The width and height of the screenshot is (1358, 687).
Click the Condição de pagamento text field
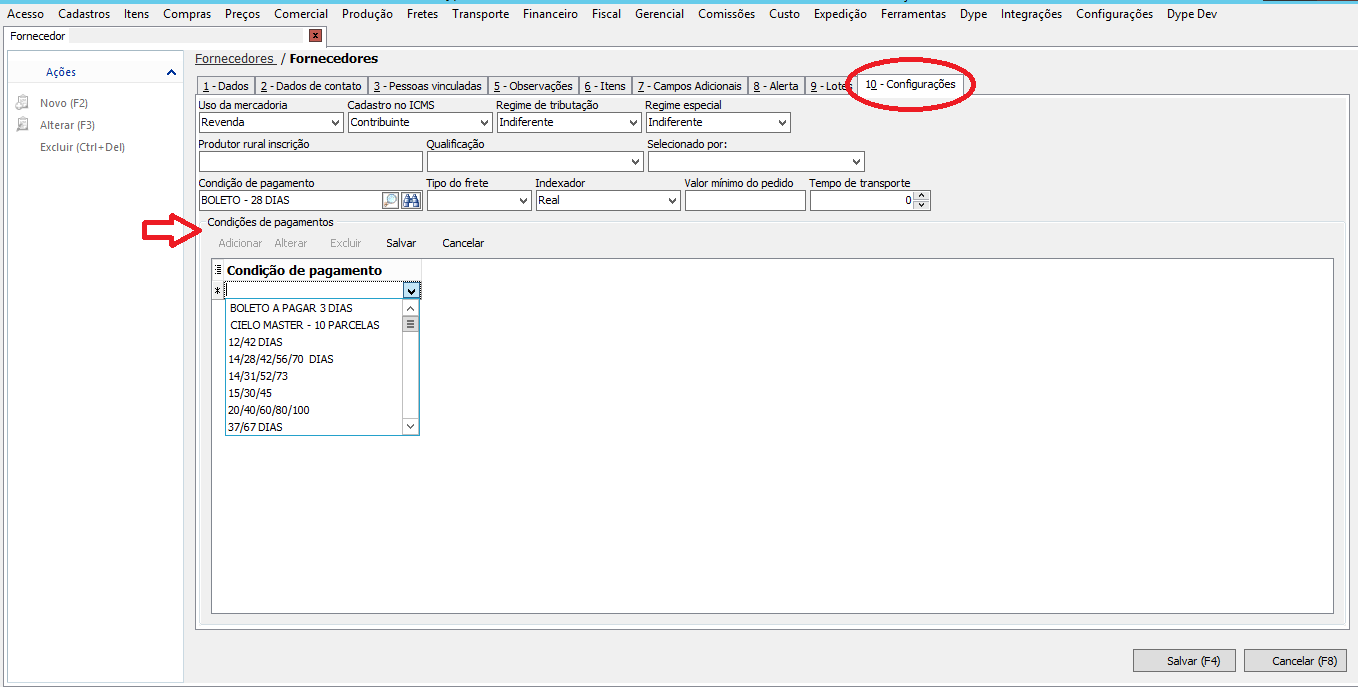coord(290,201)
